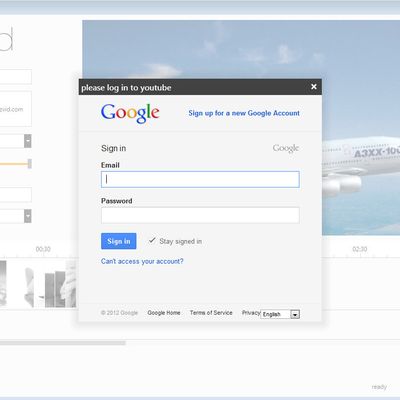The image size is (400, 400).
Task: Close the 'please log in to youtube' dialog
Action: 314,87
